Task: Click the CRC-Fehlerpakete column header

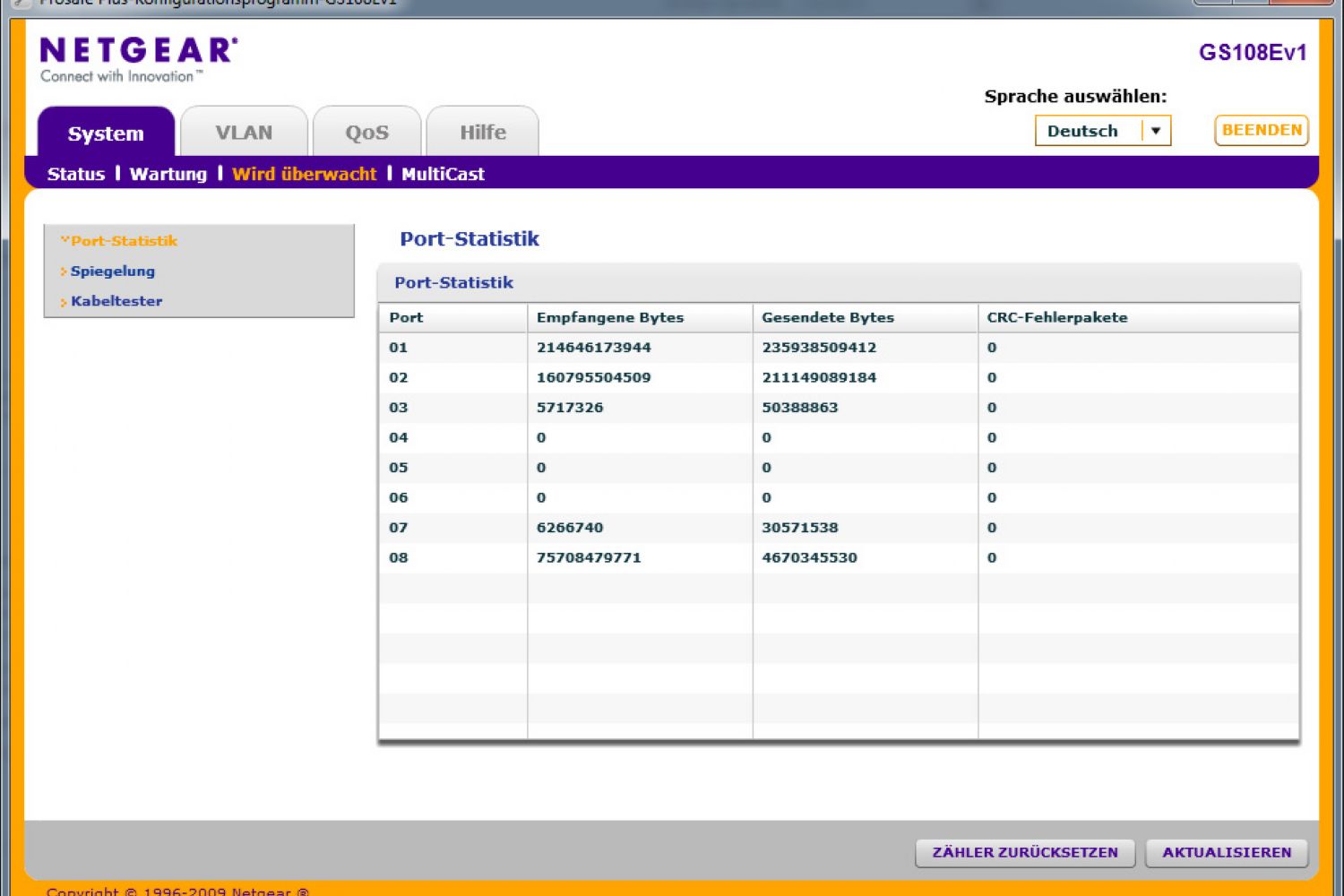Action: click(x=1056, y=317)
